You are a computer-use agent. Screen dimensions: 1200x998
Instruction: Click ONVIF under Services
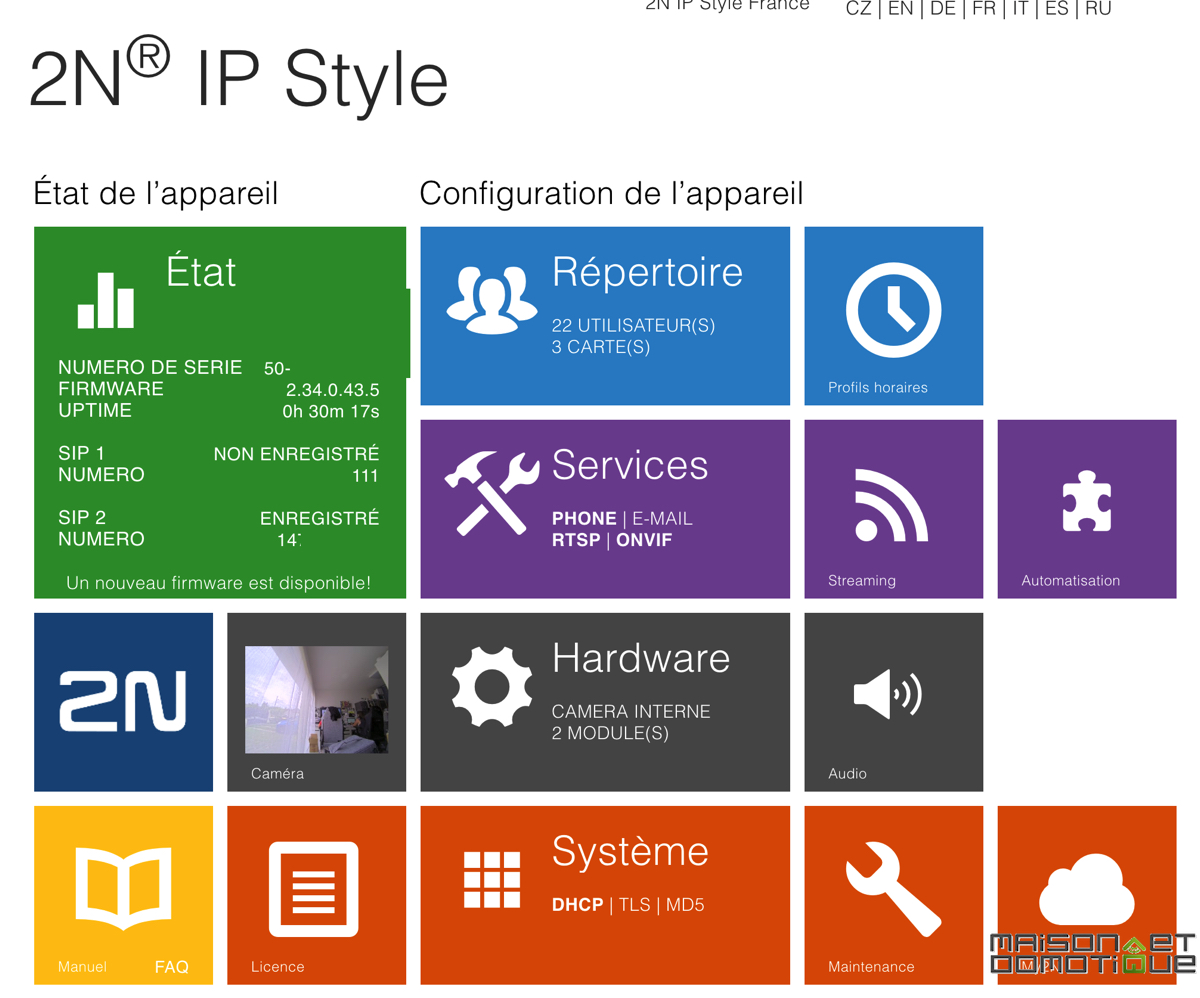[644, 541]
